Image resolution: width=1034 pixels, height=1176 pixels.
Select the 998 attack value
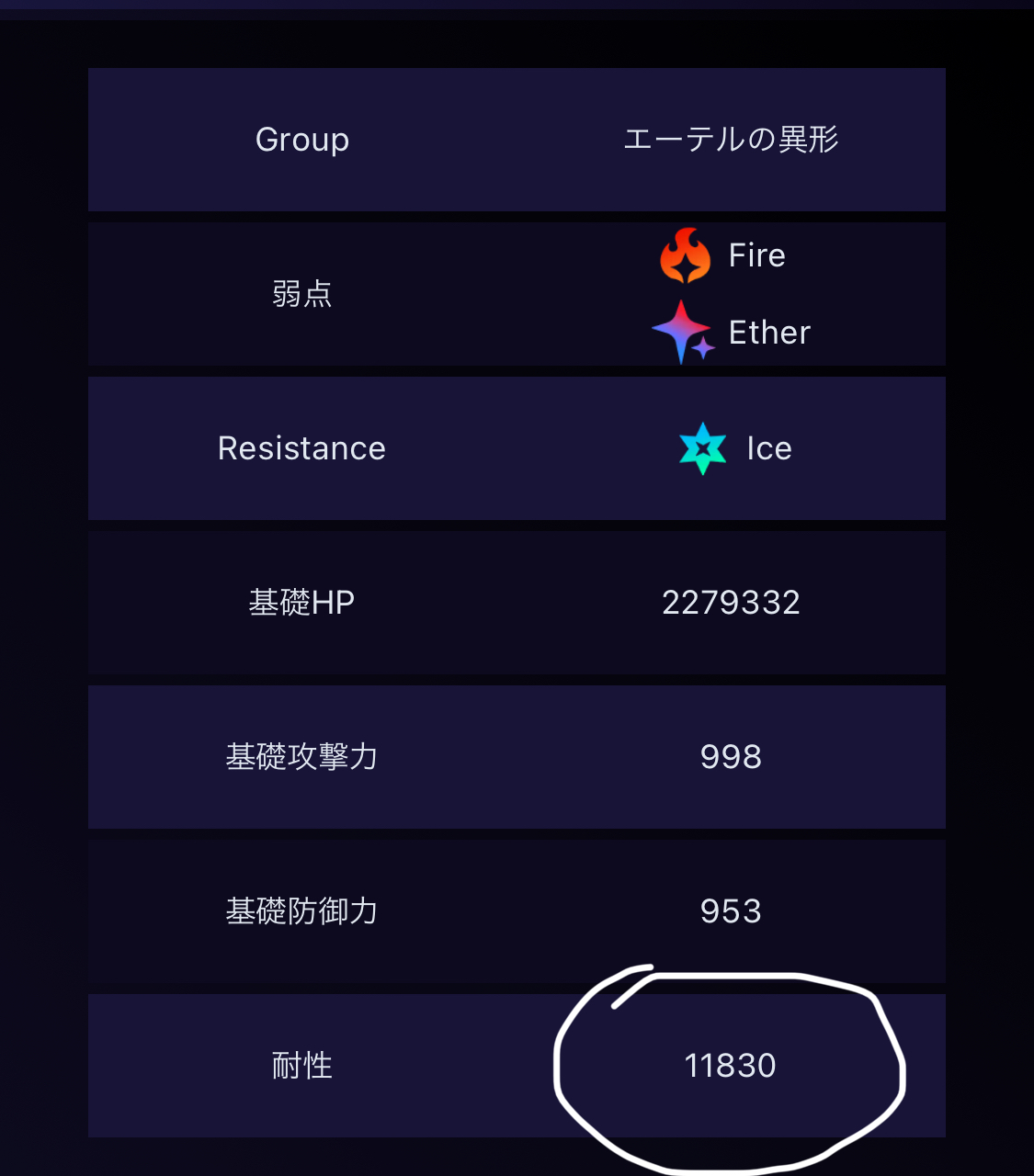pos(731,757)
